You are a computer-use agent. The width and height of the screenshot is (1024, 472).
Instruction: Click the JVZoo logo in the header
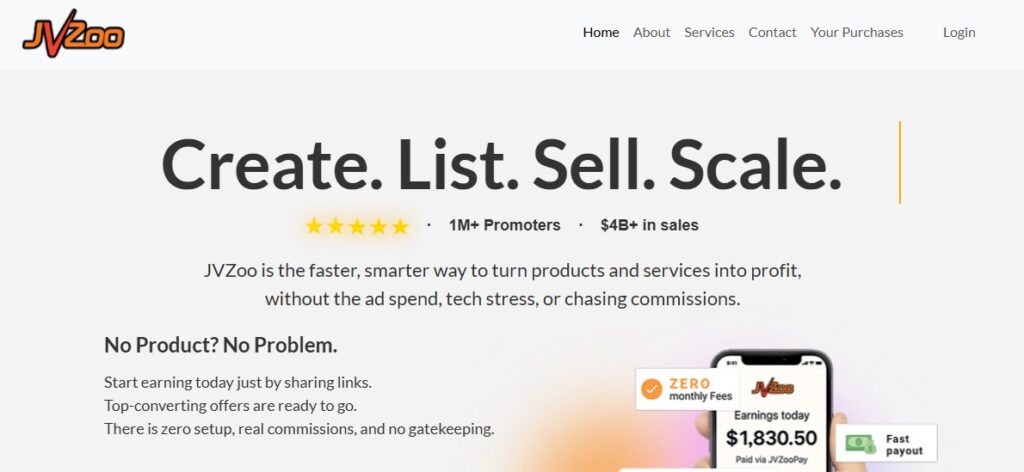click(74, 34)
